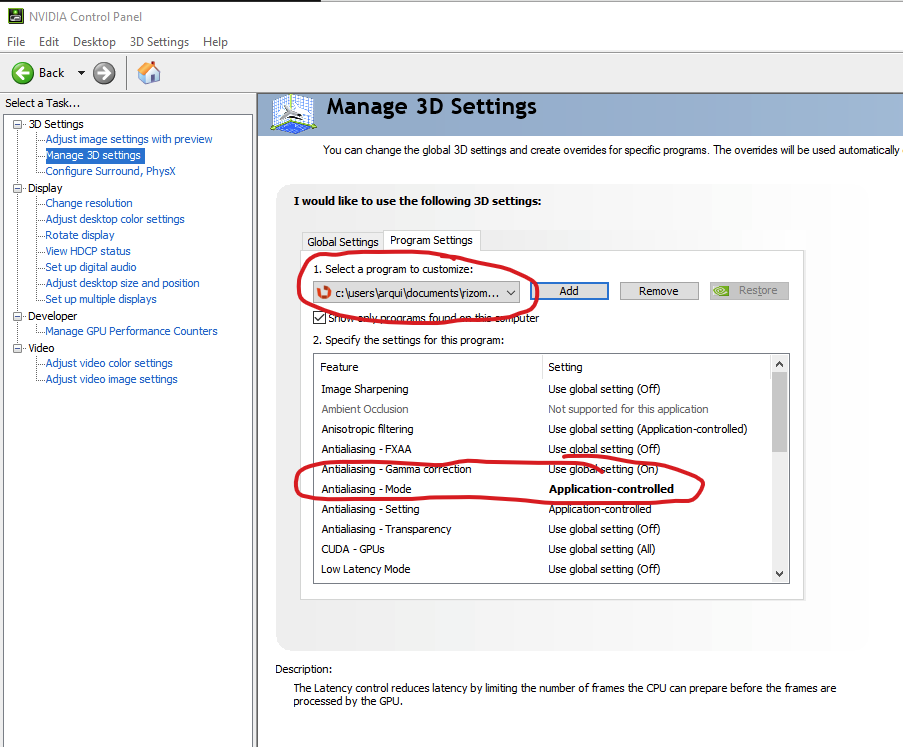Image resolution: width=903 pixels, height=747 pixels.
Task: Open Change resolution page
Action: (x=89, y=203)
